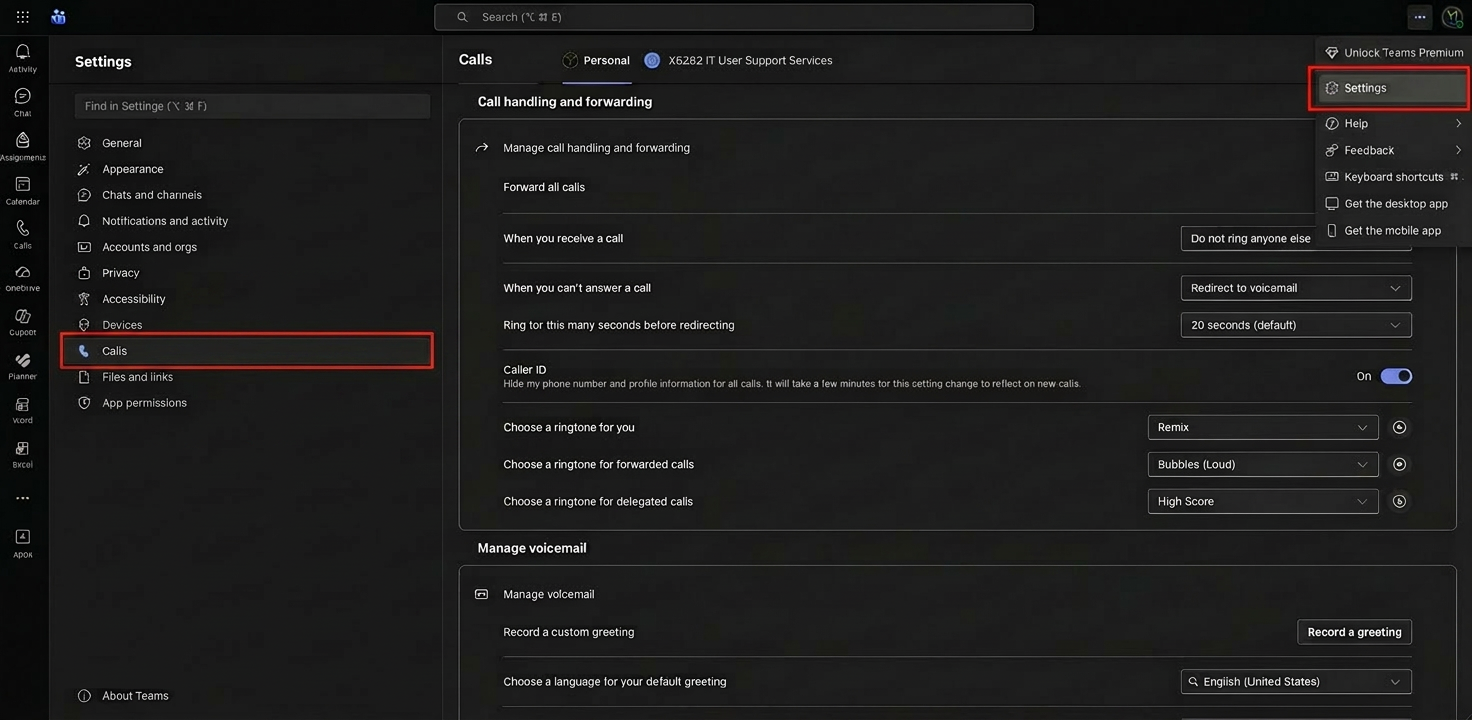This screenshot has width=1472, height=720.
Task: Open Word from the left rail
Action: 22,410
